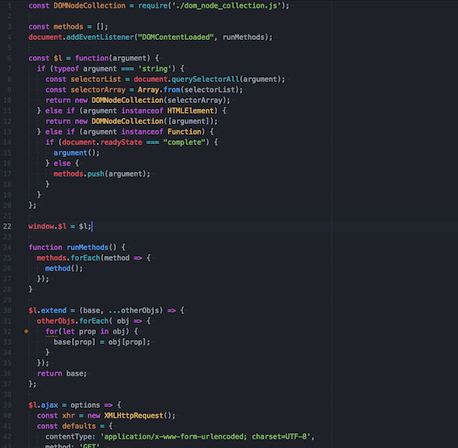Click the './dom_node_collection.js' string
The image size is (458, 448).
tap(226, 6)
